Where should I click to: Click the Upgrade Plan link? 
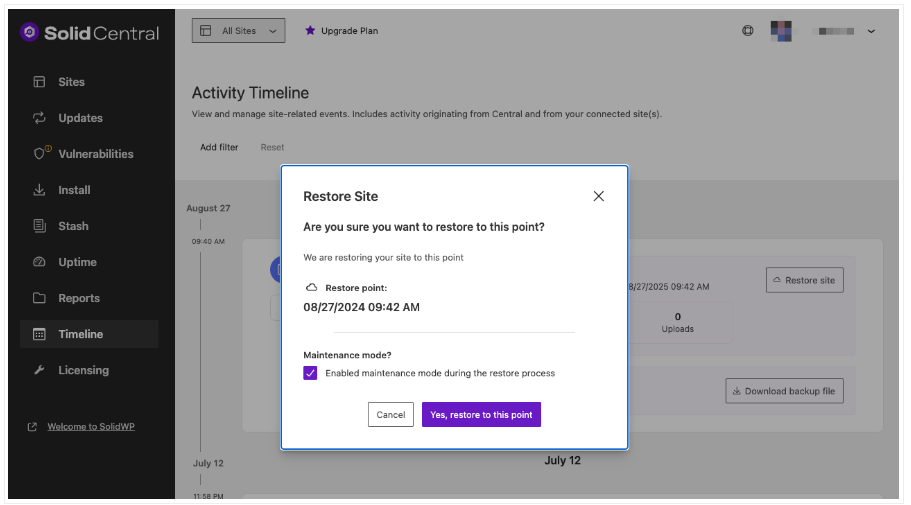[x=349, y=31]
